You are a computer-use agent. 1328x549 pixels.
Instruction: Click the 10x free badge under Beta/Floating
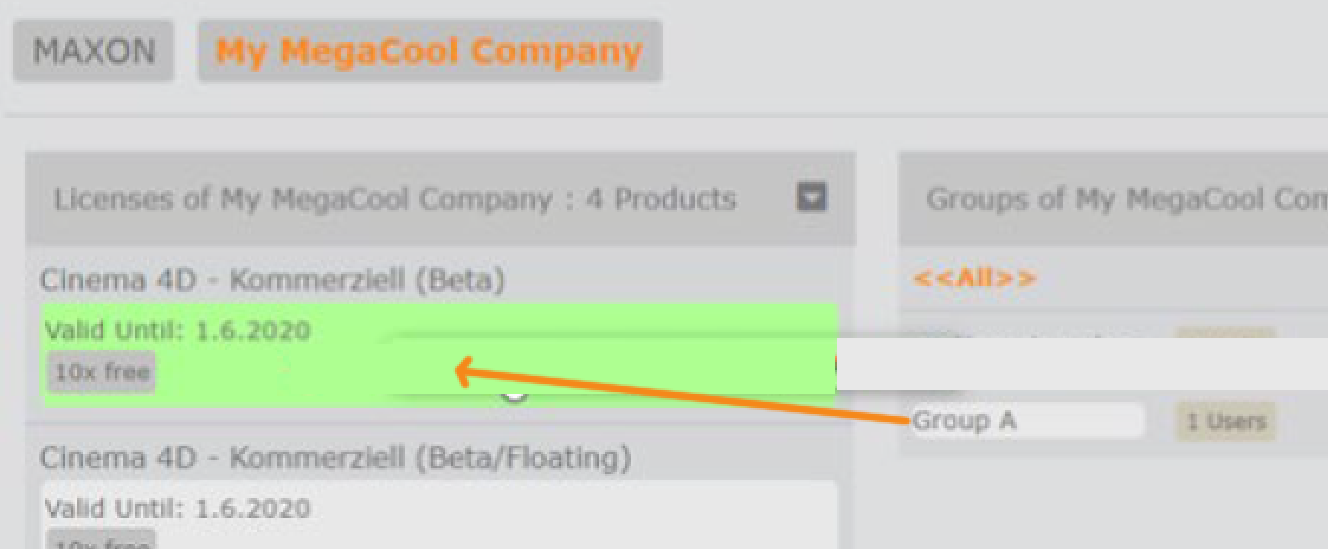point(101,540)
